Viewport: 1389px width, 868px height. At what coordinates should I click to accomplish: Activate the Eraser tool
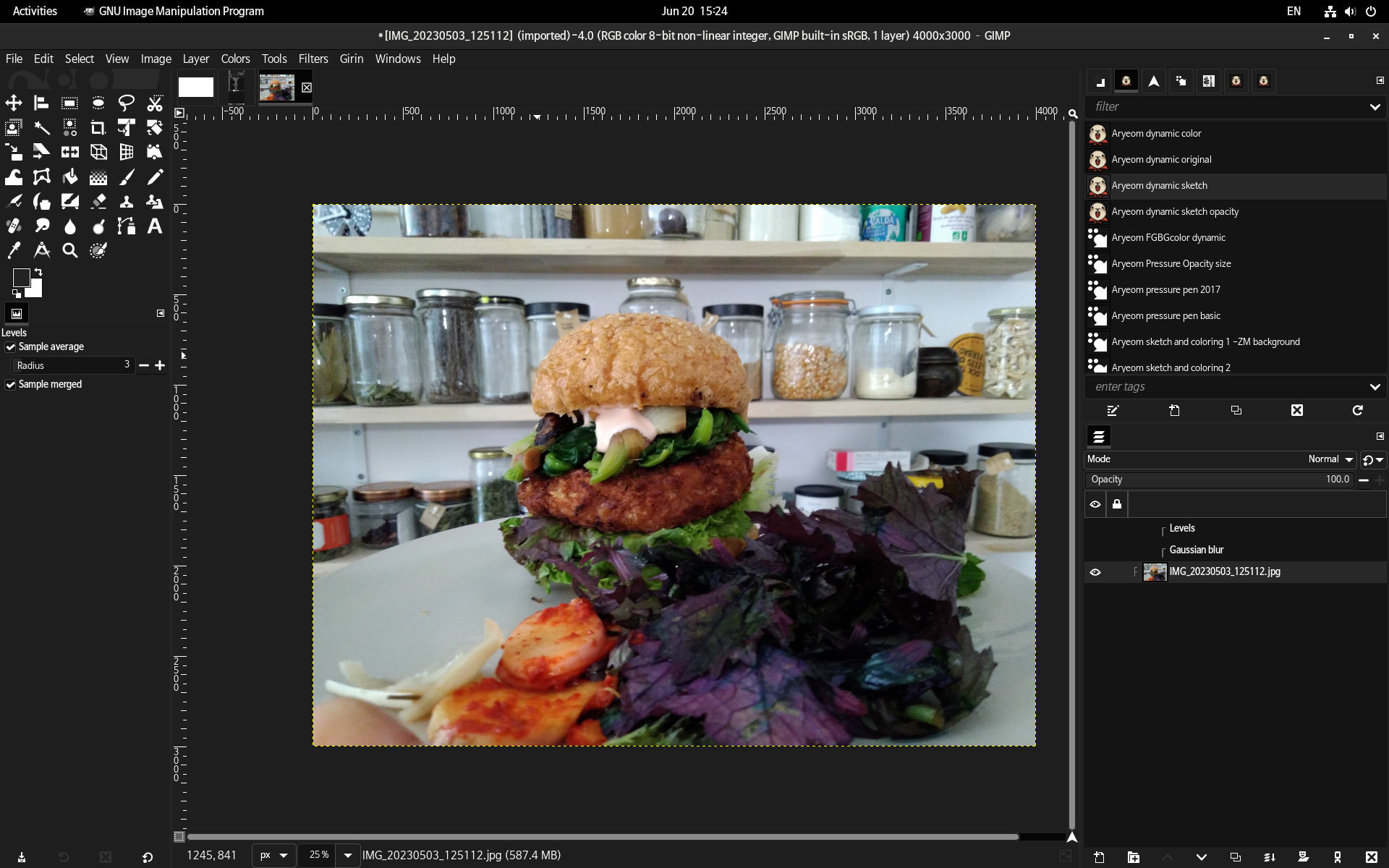98,202
